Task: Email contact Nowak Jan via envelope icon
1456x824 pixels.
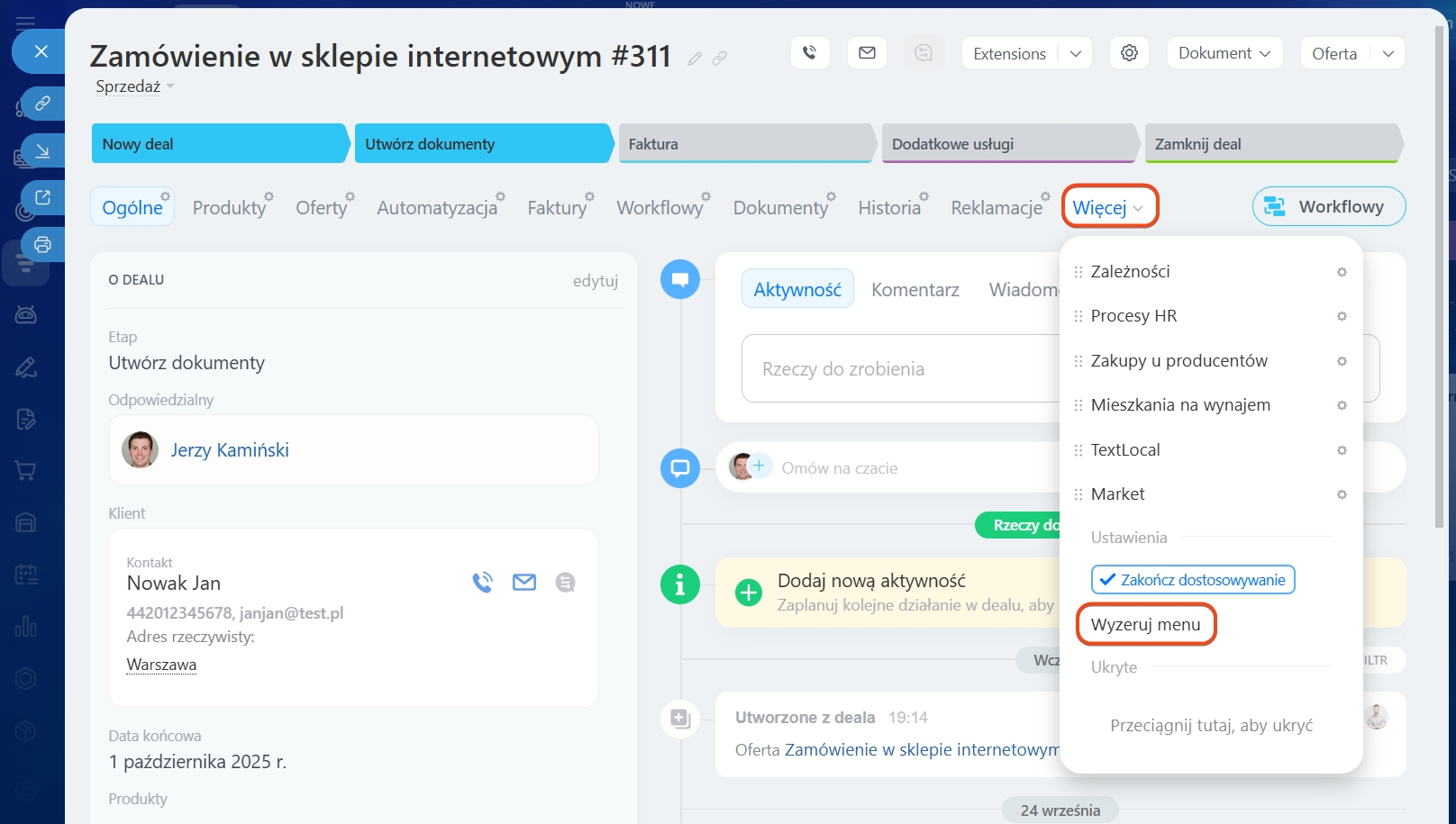Action: (523, 583)
